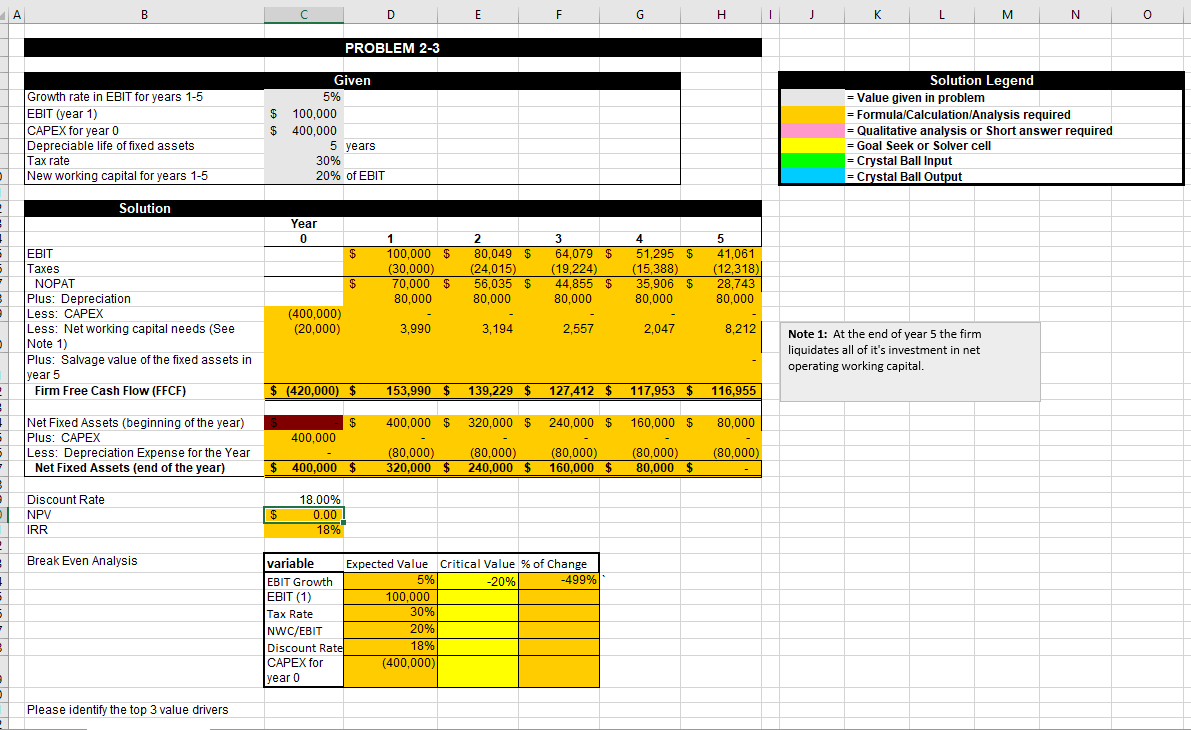Screen dimensions: 1191x730
Task: Click the growth rate 5% given cell
Action: (304, 97)
